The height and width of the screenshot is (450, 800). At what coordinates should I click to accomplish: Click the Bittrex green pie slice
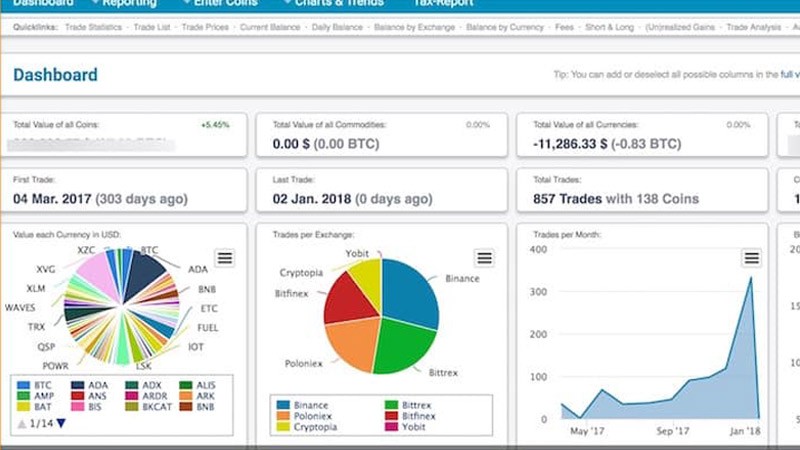405,348
